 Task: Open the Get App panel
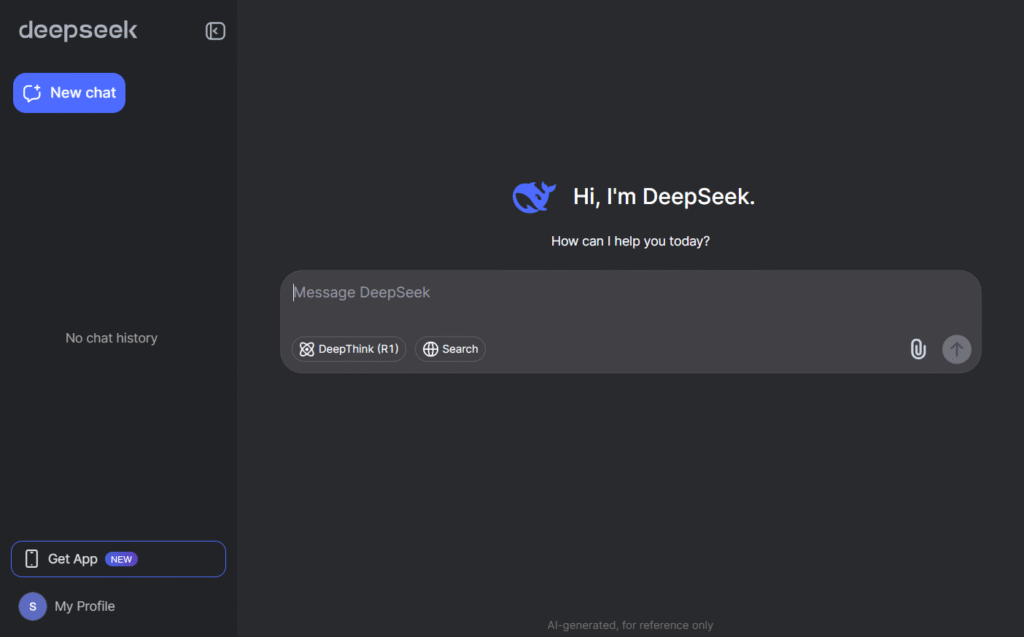pos(118,559)
